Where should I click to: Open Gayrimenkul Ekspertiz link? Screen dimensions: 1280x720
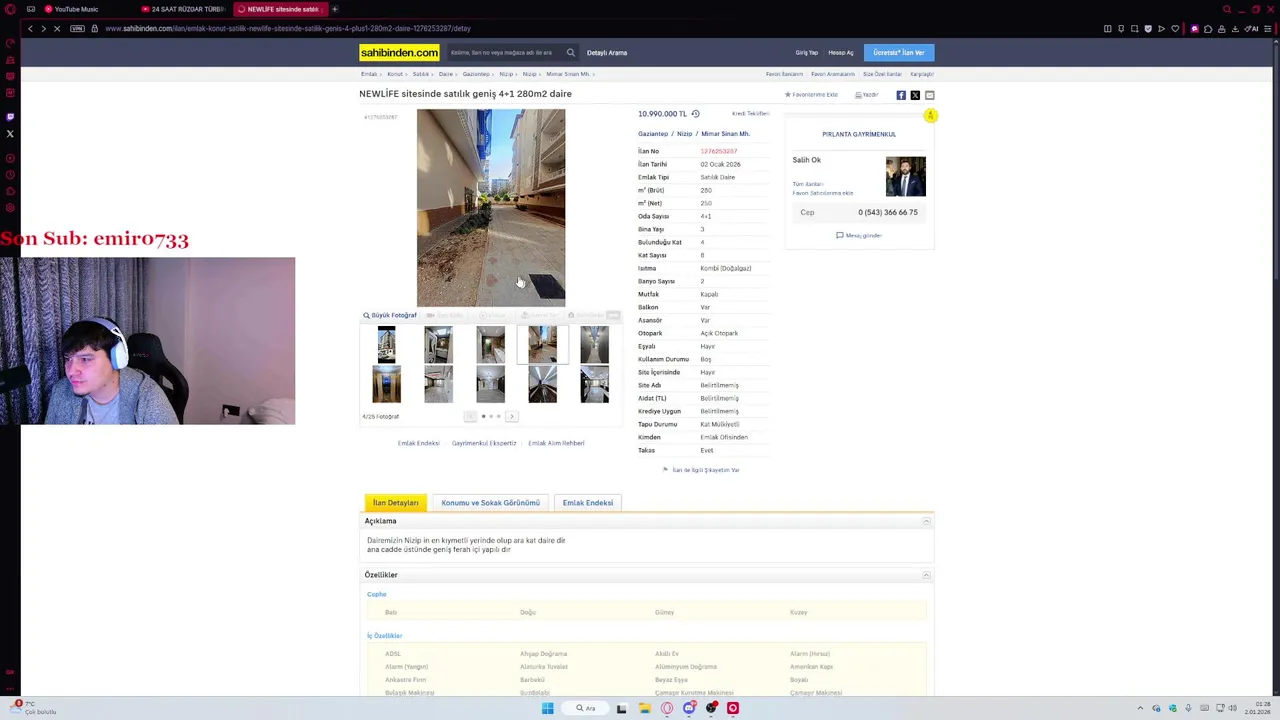tap(484, 443)
